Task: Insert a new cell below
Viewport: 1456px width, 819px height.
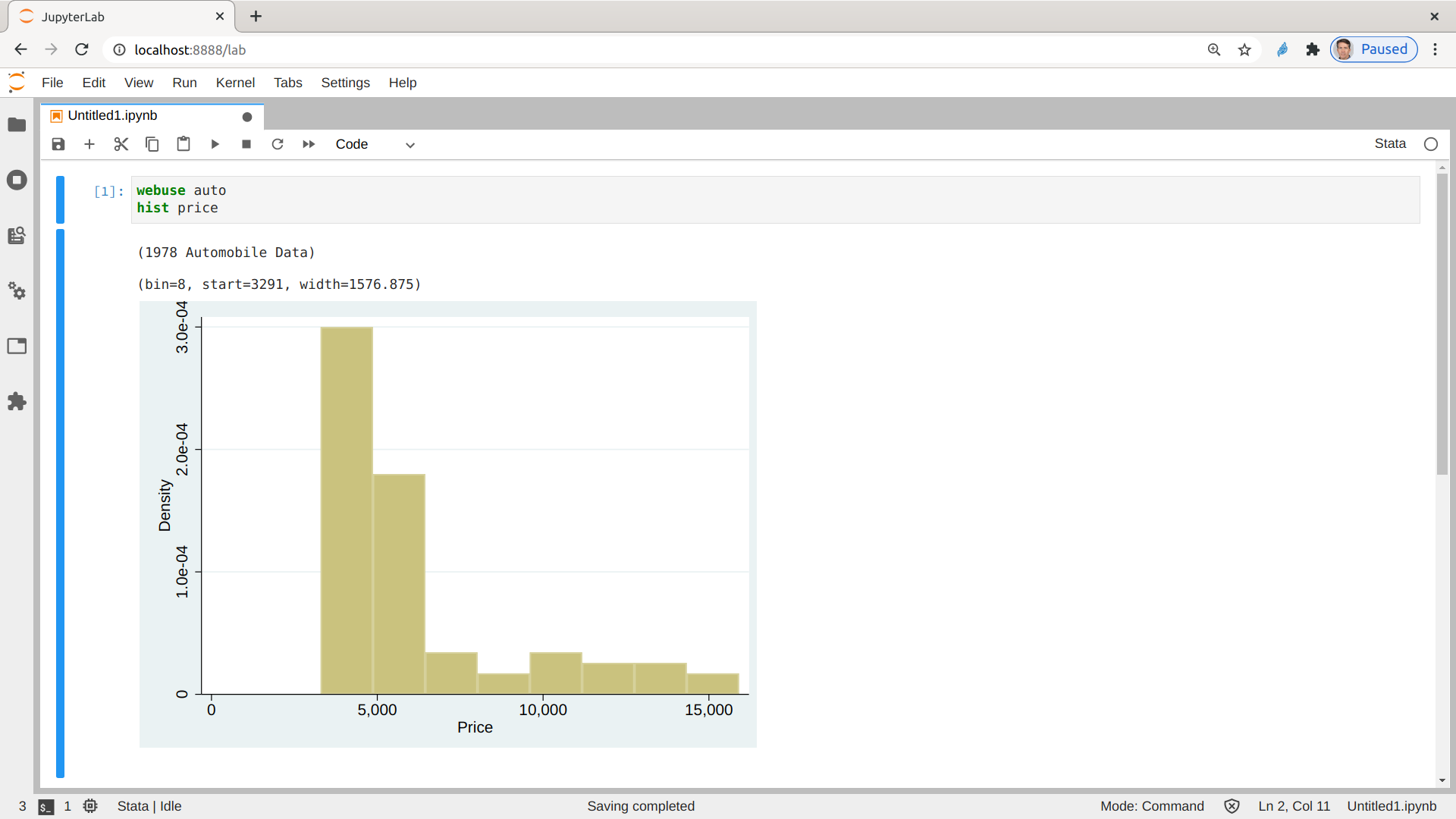Action: 89,144
